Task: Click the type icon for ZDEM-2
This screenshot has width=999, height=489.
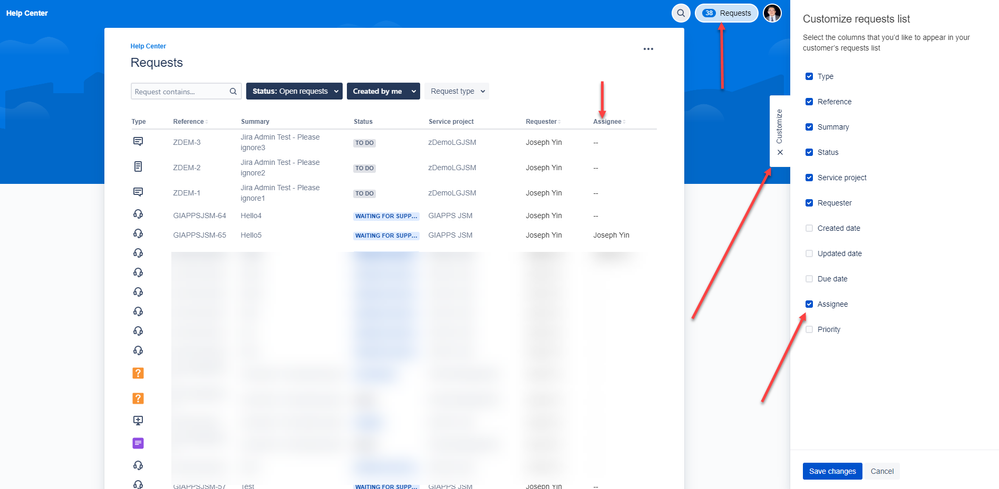Action: pos(138,167)
